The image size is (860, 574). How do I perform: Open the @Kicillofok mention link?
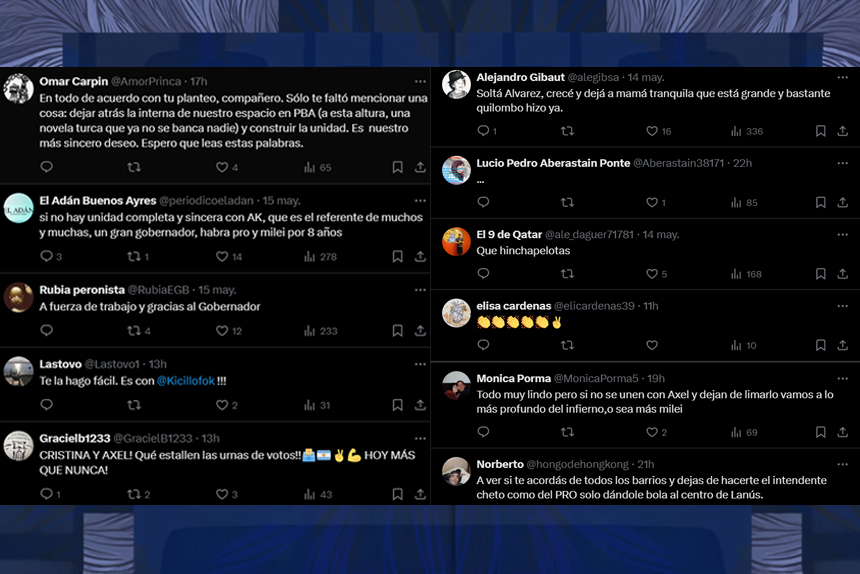click(x=186, y=380)
